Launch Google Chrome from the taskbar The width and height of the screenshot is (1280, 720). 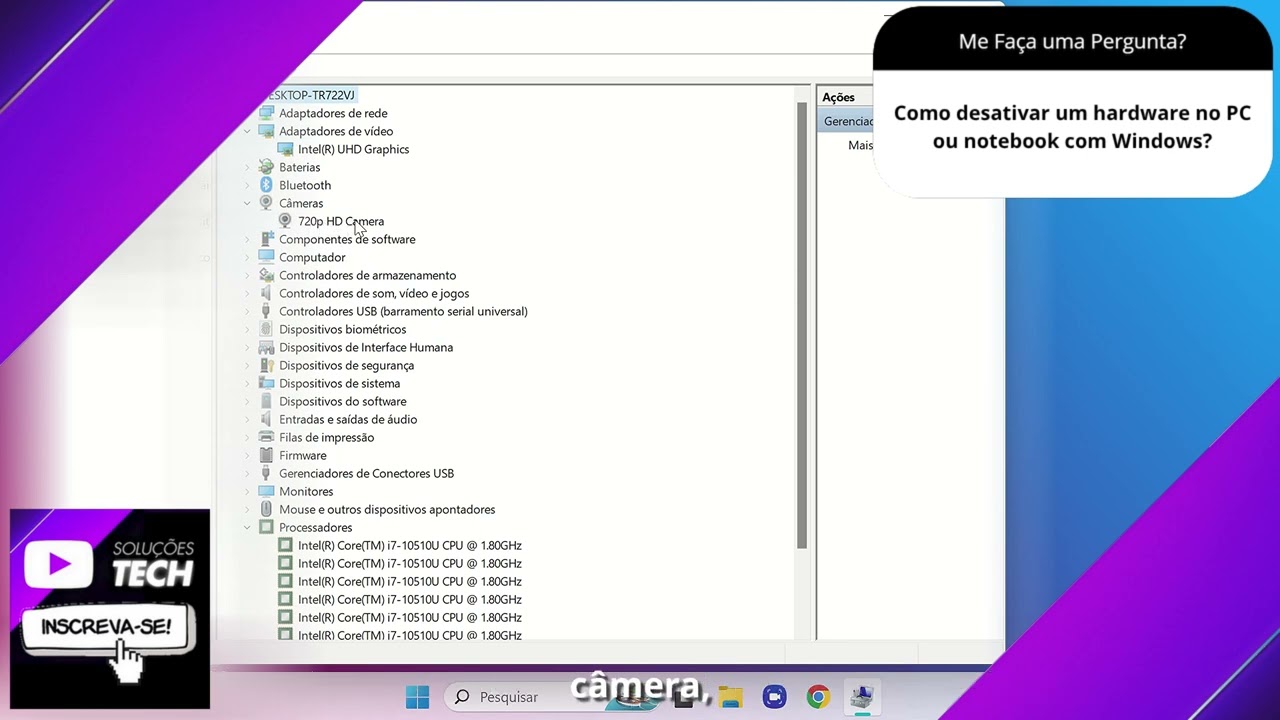click(x=818, y=696)
